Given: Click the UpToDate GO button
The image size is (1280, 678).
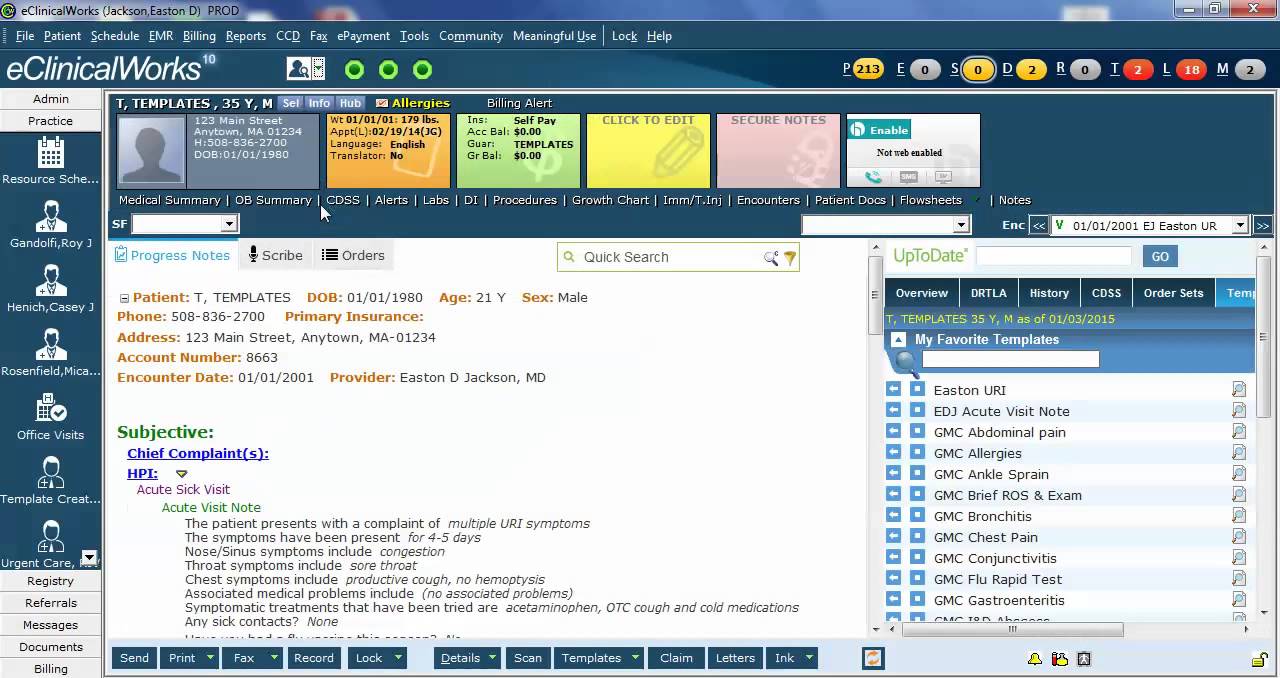Looking at the screenshot, I should [x=1160, y=257].
